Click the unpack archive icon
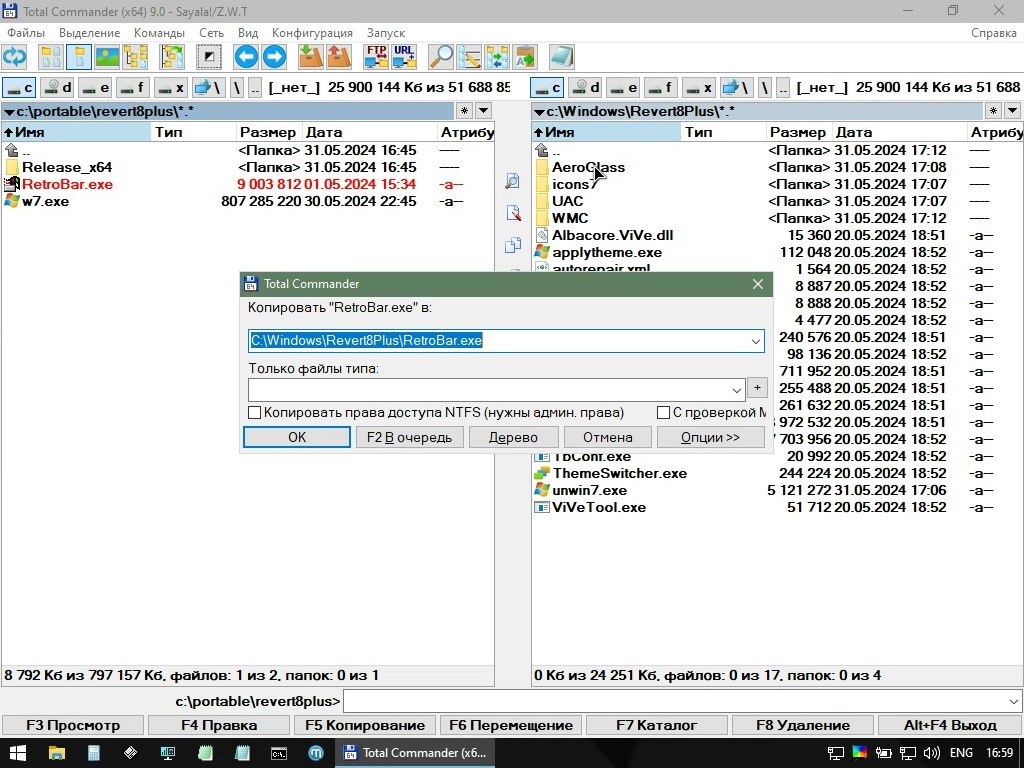Viewport: 1024px width, 768px height. click(339, 57)
